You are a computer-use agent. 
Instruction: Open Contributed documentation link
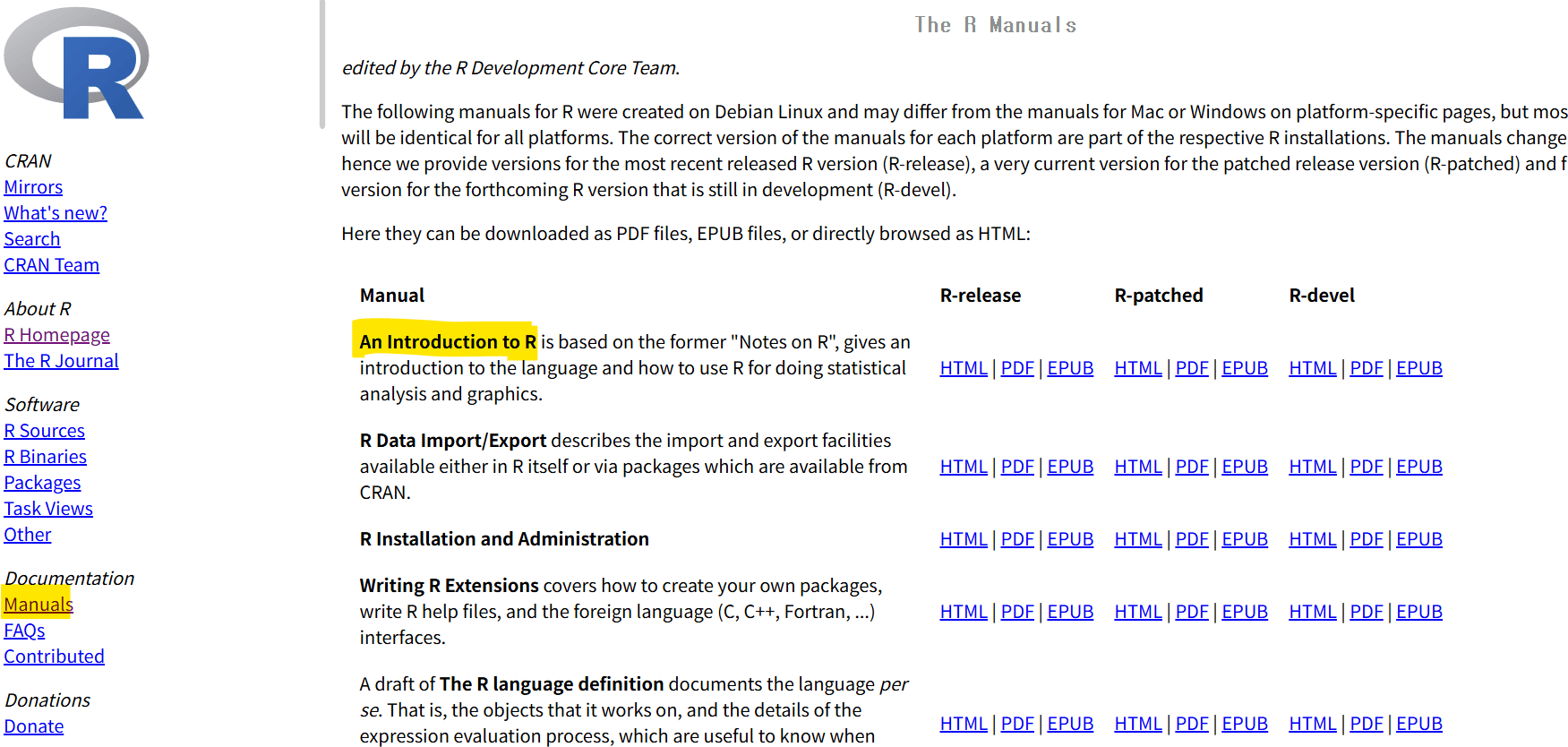(54, 657)
